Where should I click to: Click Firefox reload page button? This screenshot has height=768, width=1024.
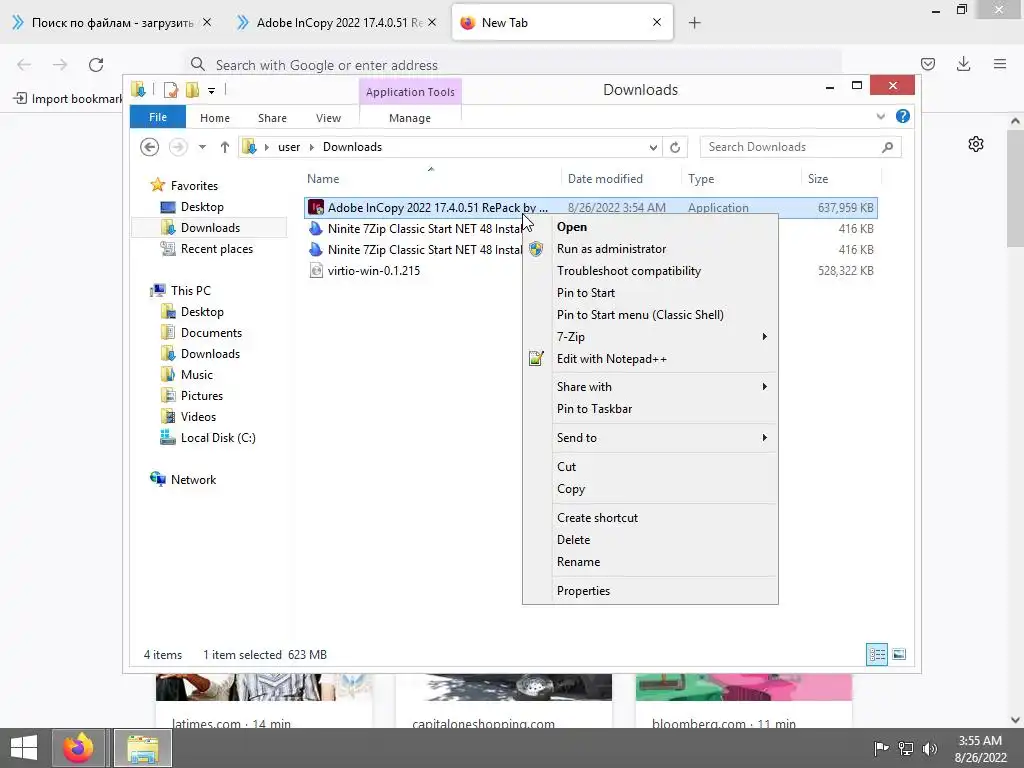point(96,65)
